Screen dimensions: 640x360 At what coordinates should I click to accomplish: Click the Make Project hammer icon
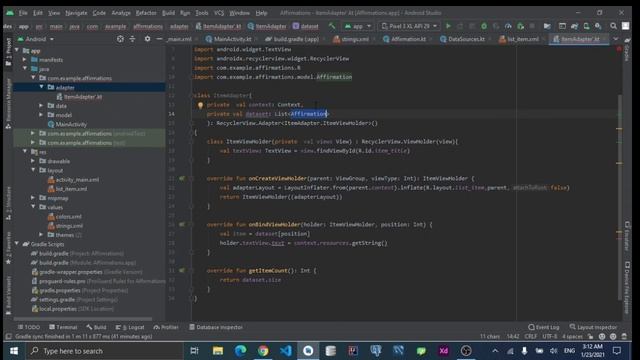pyautogui.click(x=332, y=26)
